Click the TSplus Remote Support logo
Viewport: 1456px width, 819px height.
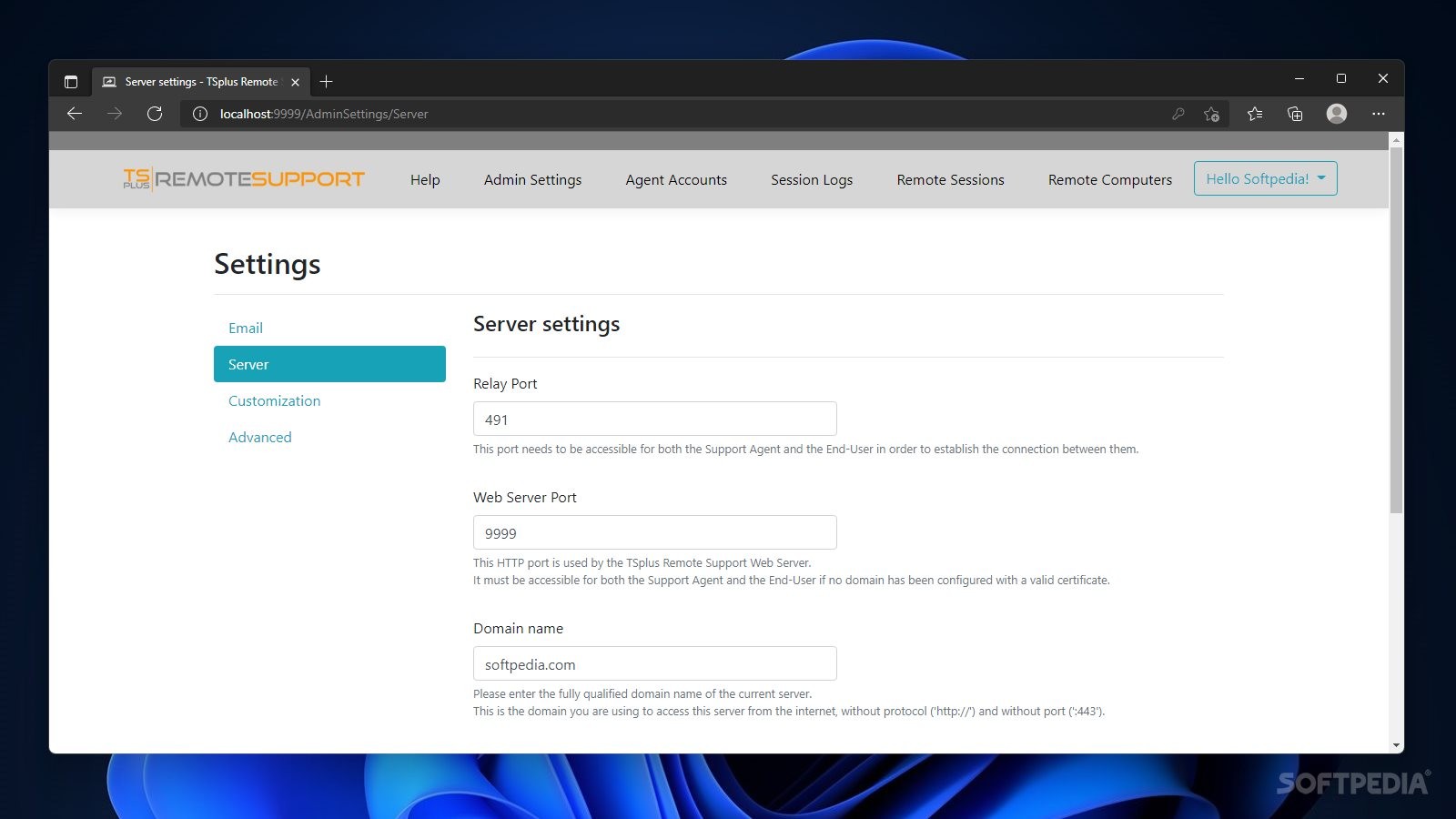(x=244, y=179)
